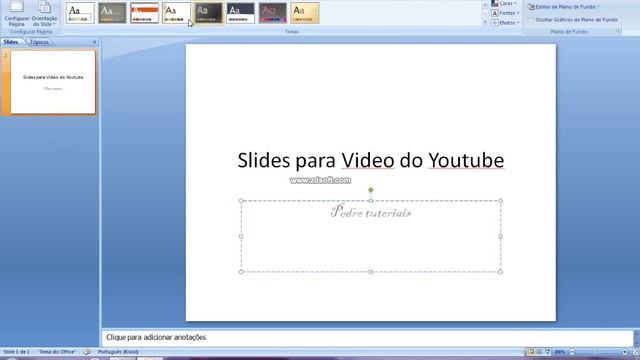This screenshot has height=360, width=640.
Task: Open Estilos de Plano de Fundo dropdown
Action: coord(563,7)
